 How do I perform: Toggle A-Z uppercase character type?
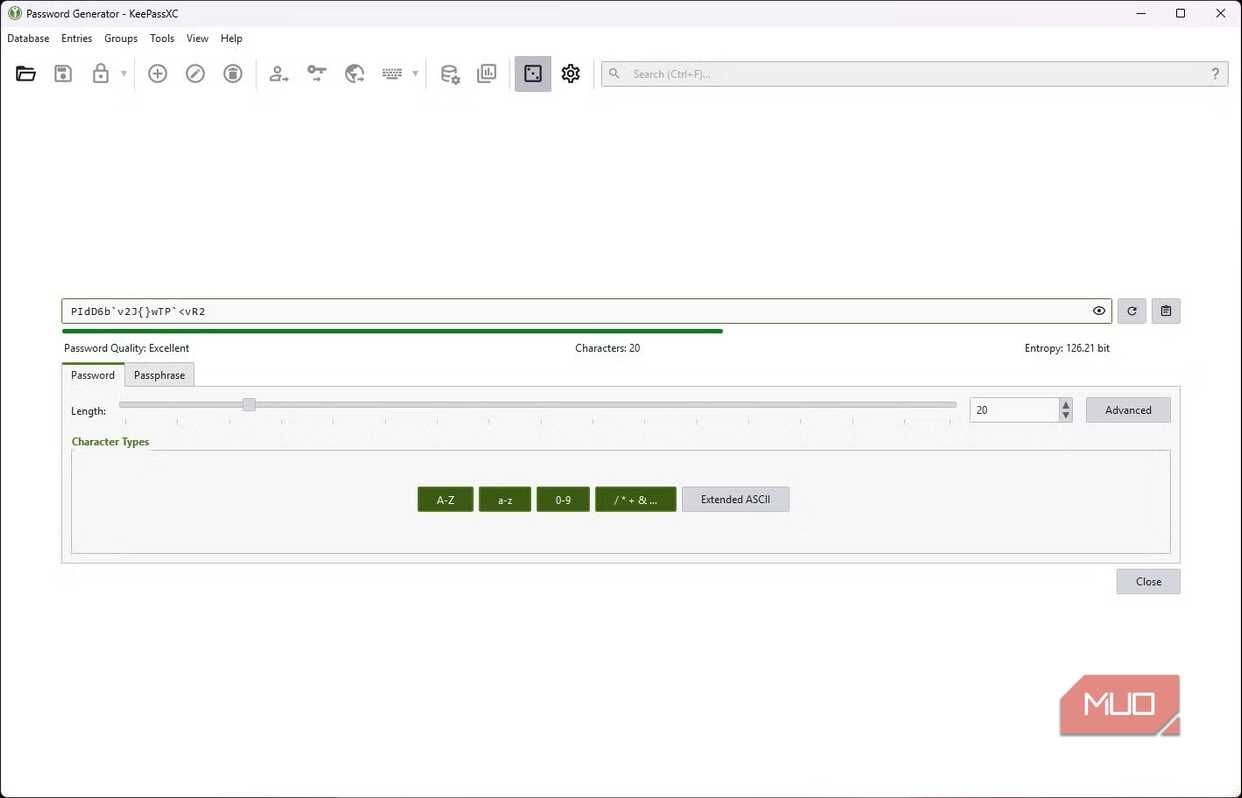[x=445, y=499]
